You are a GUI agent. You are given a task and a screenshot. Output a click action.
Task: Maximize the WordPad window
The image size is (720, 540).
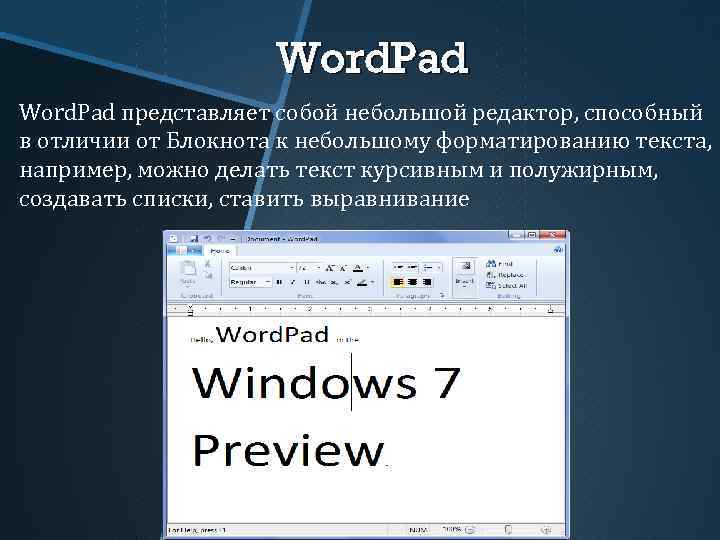[532, 235]
